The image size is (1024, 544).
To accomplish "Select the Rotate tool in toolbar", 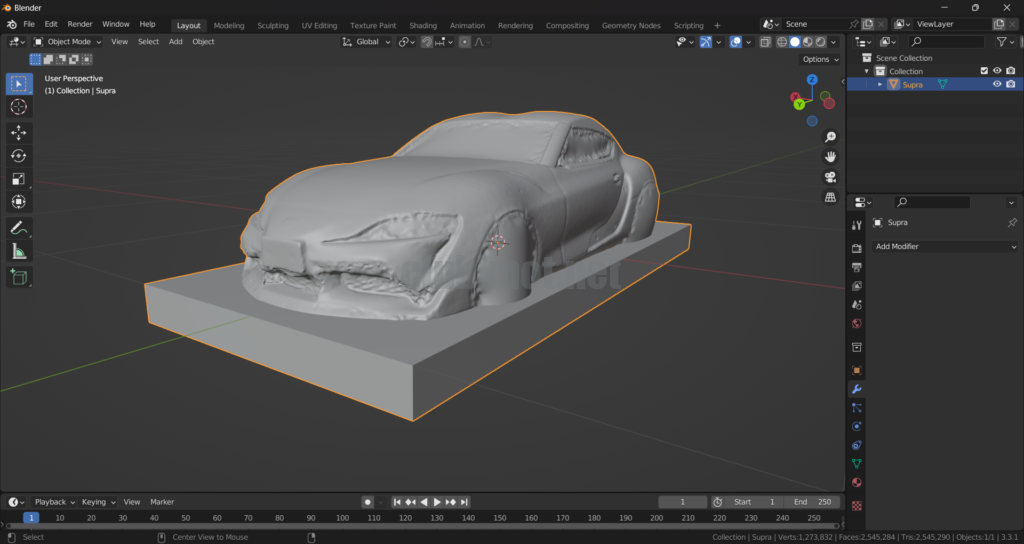I will [19, 156].
